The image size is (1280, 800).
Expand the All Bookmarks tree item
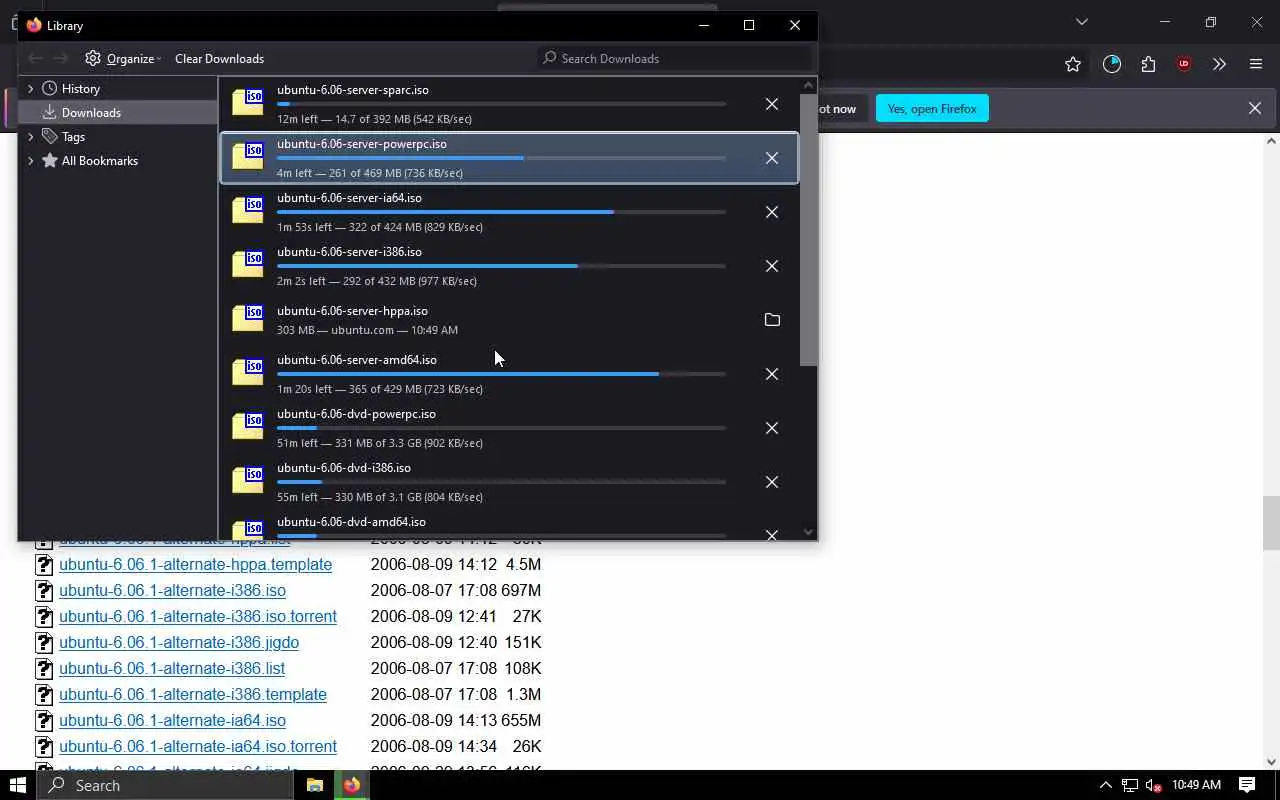(x=30, y=160)
